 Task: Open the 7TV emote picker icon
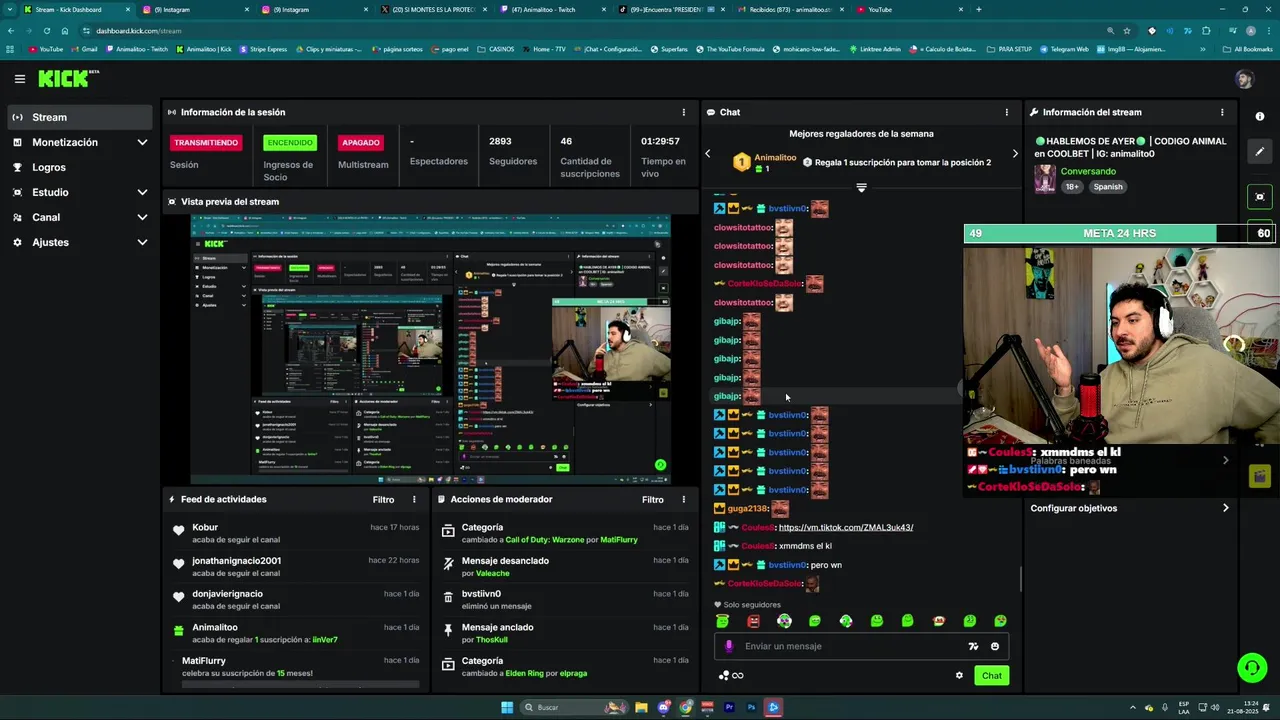click(x=973, y=646)
